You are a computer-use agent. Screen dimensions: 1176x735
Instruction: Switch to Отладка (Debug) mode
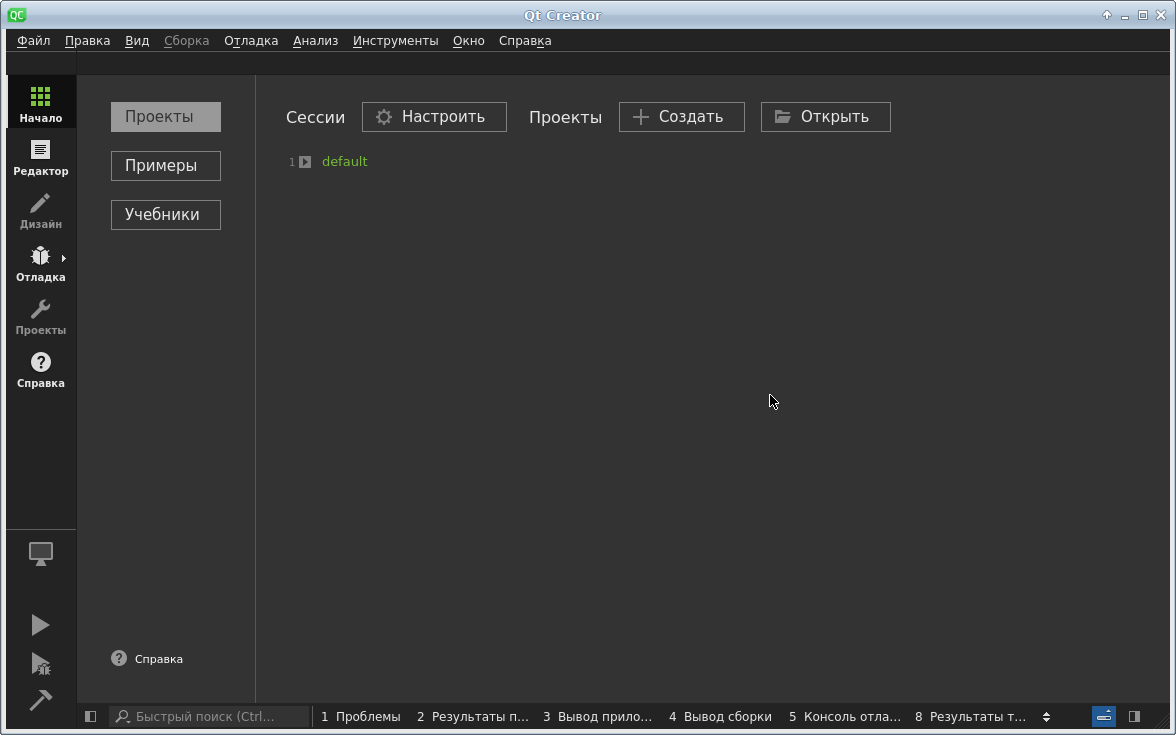tap(40, 263)
